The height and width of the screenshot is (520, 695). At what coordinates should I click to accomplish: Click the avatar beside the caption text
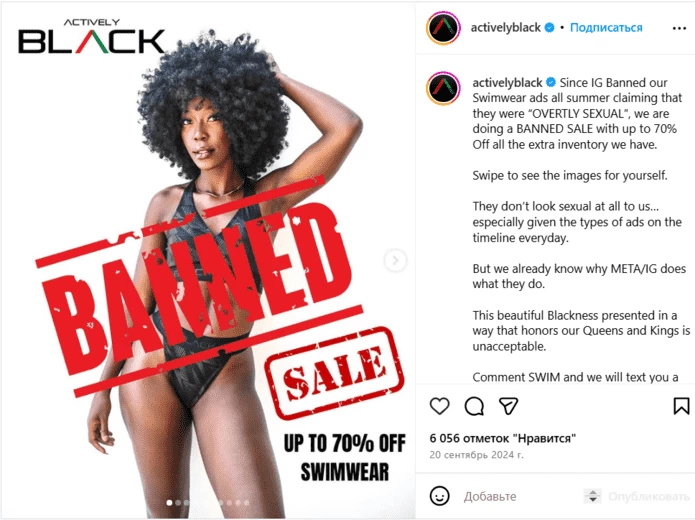click(443, 88)
